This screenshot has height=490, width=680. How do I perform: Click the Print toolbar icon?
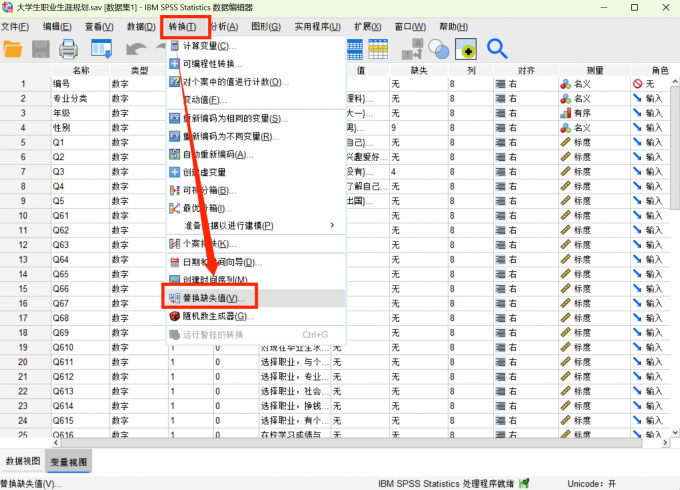pyautogui.click(x=69, y=49)
